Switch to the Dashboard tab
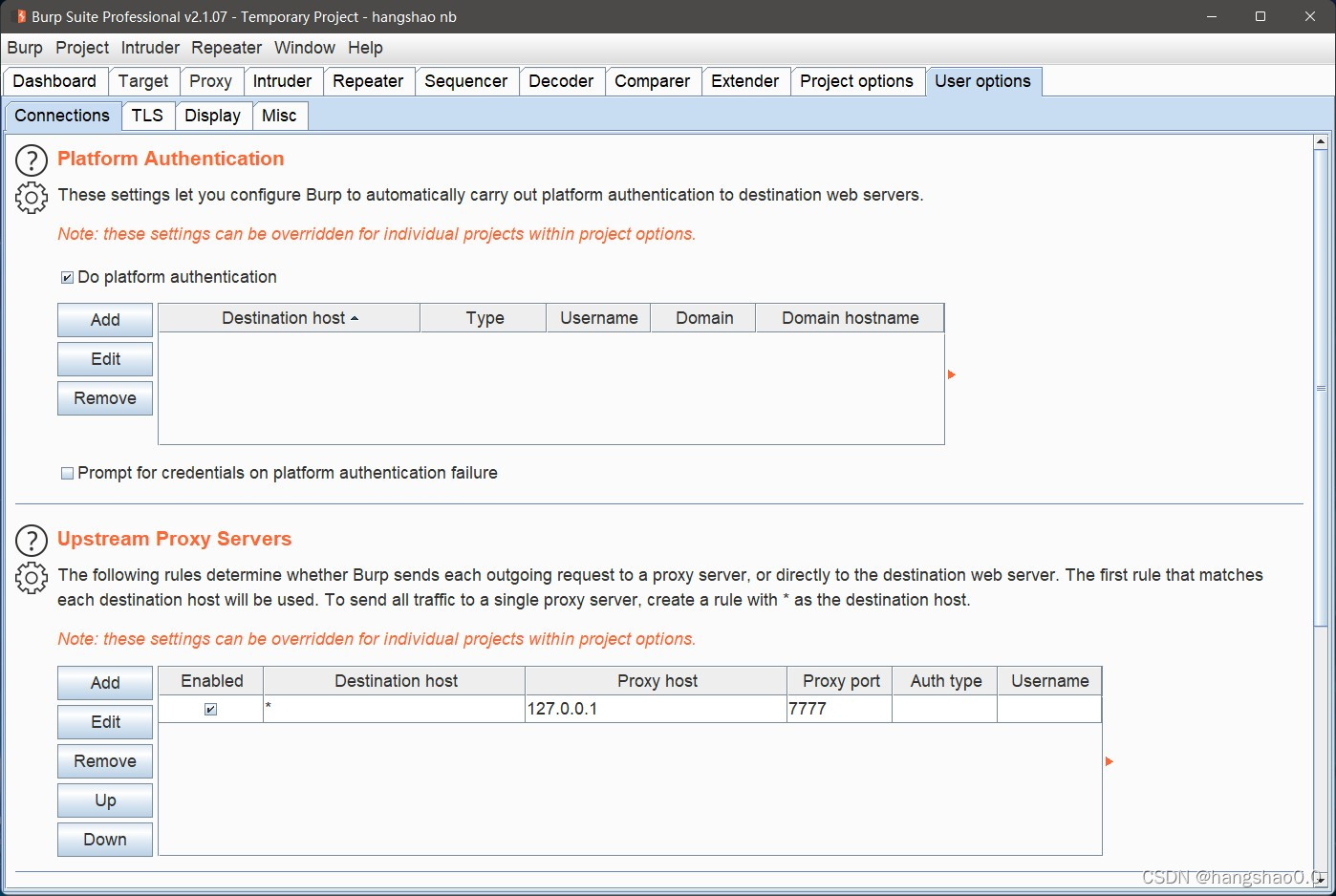This screenshot has width=1336, height=896. (x=54, y=81)
